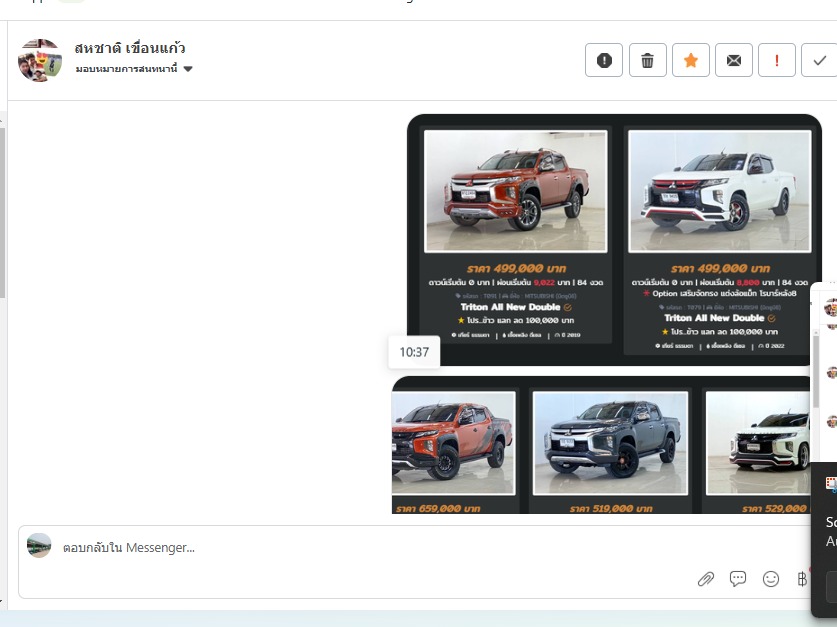Attach a file with the paperclip icon

click(706, 579)
